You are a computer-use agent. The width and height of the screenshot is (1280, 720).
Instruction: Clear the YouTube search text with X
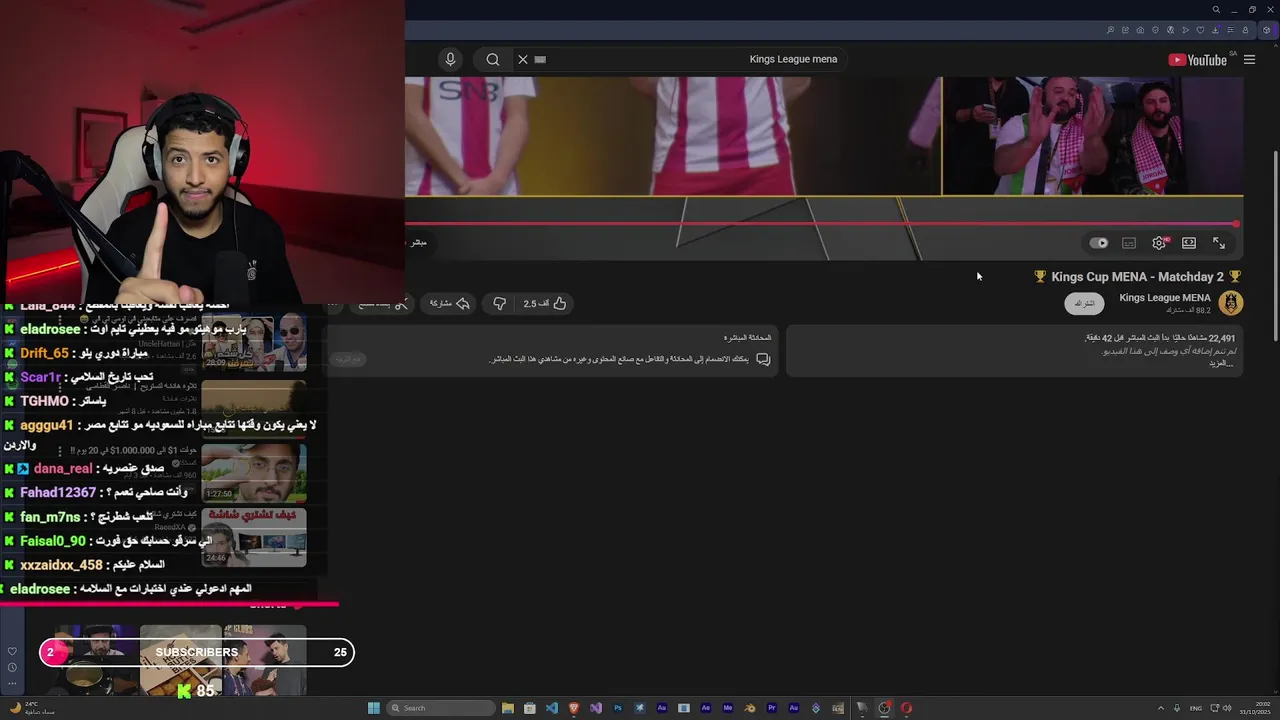click(522, 59)
